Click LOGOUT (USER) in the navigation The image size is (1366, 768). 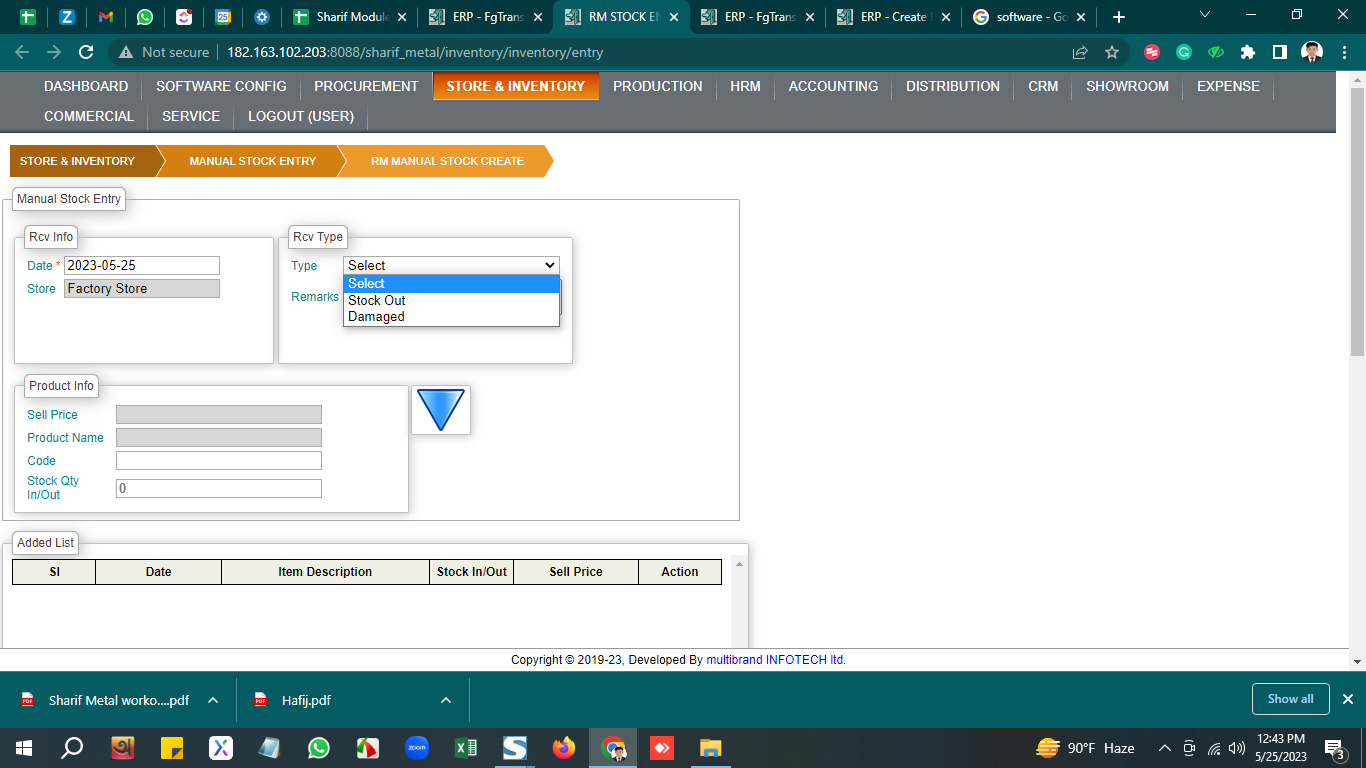coord(301,116)
